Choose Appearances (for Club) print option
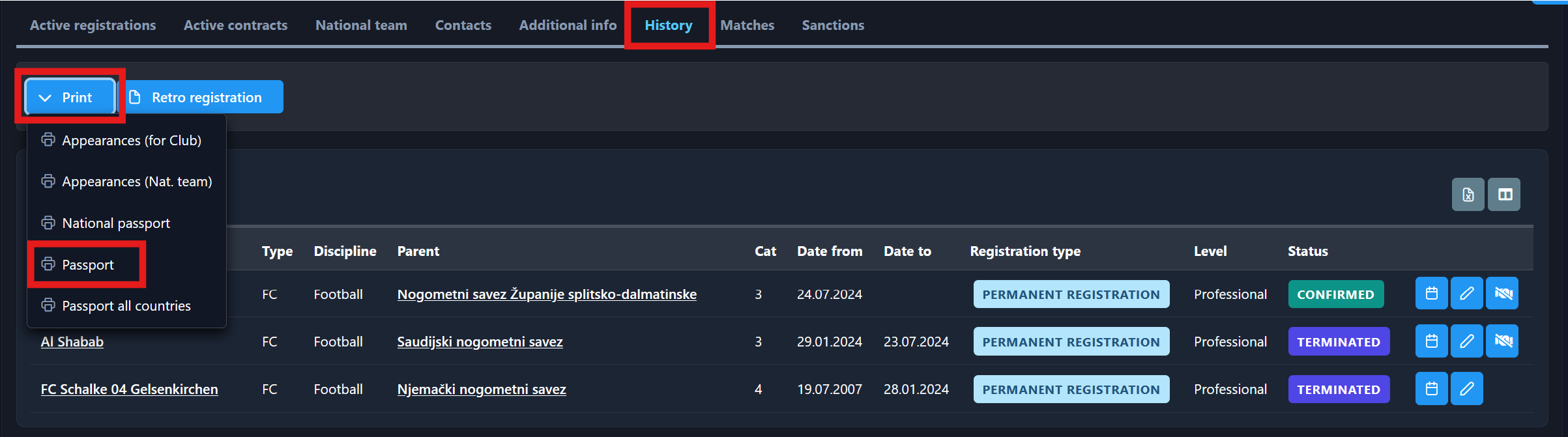Image resolution: width=1568 pixels, height=437 pixels. click(131, 141)
